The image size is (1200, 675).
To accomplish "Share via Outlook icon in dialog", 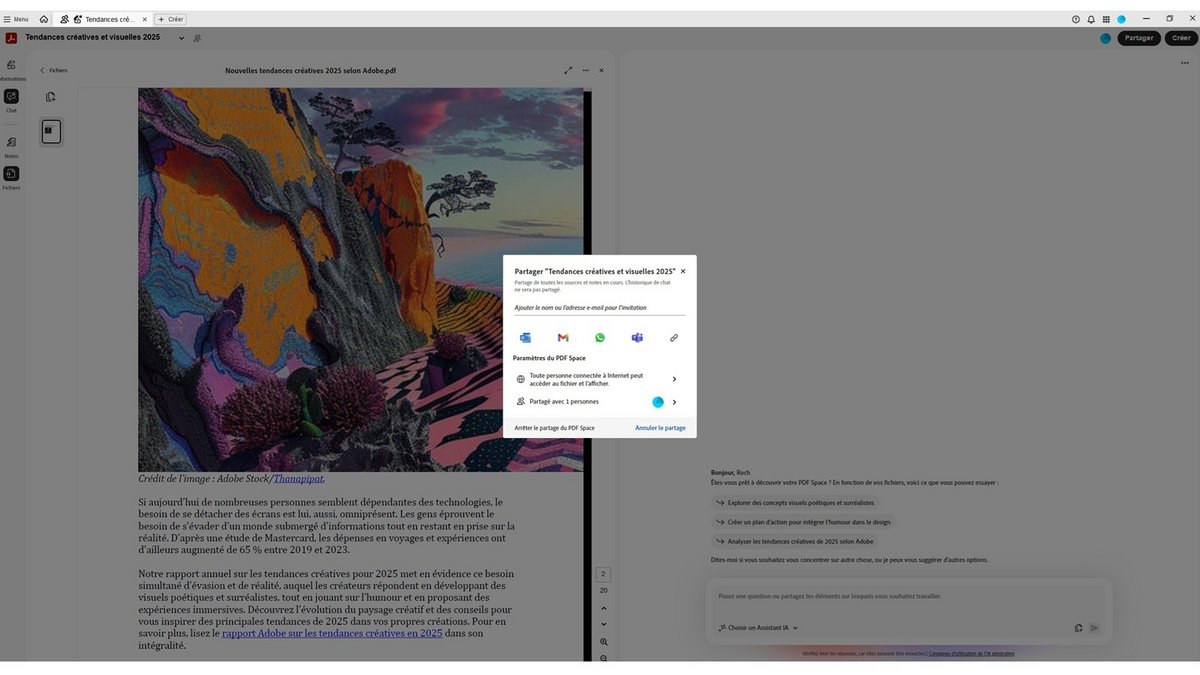I will click(525, 338).
